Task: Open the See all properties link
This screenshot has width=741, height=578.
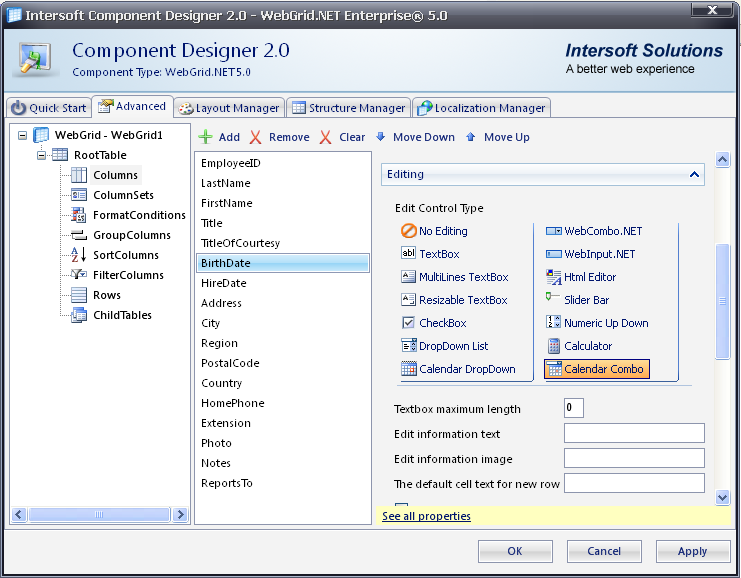Action: point(426,516)
